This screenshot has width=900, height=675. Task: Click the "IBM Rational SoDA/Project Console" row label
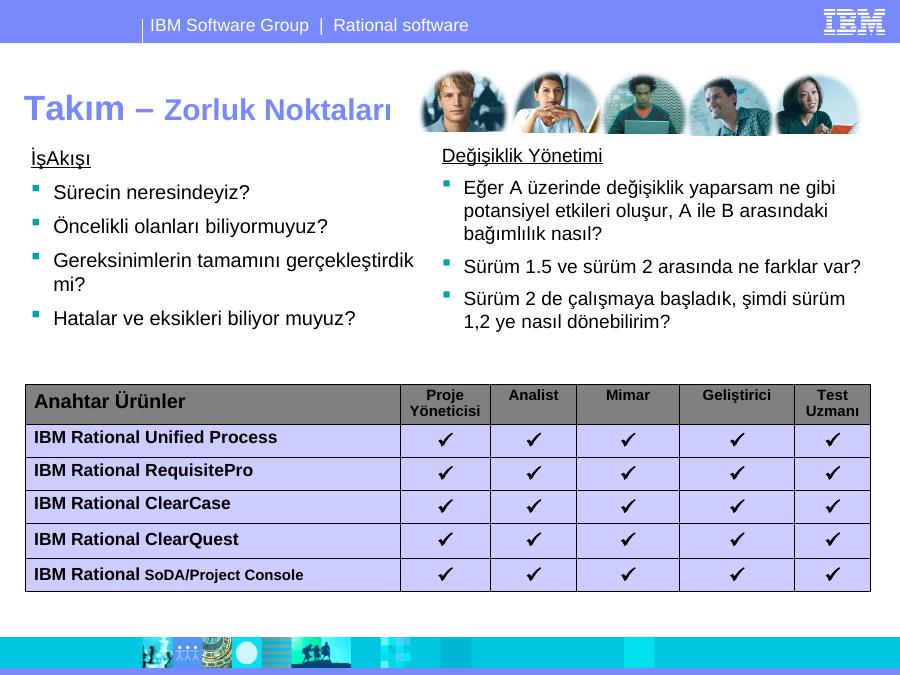tap(169, 575)
